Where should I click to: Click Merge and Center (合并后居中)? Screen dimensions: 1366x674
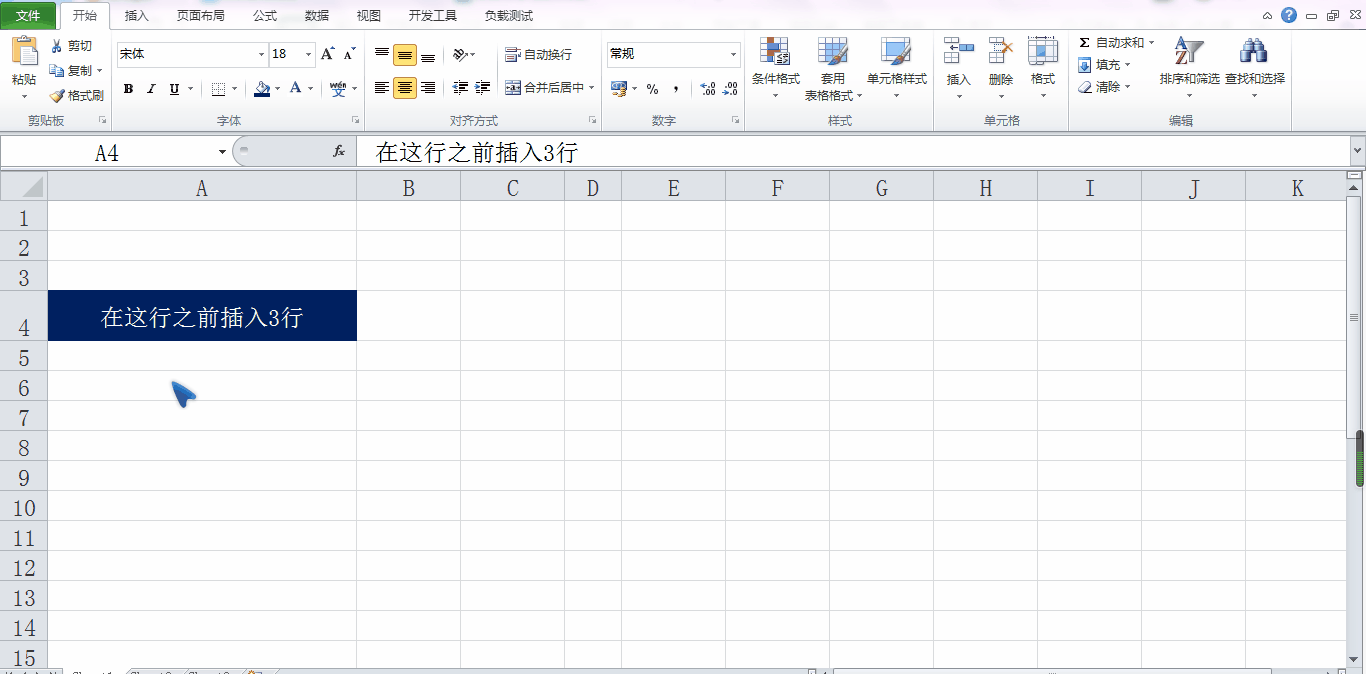[545, 88]
